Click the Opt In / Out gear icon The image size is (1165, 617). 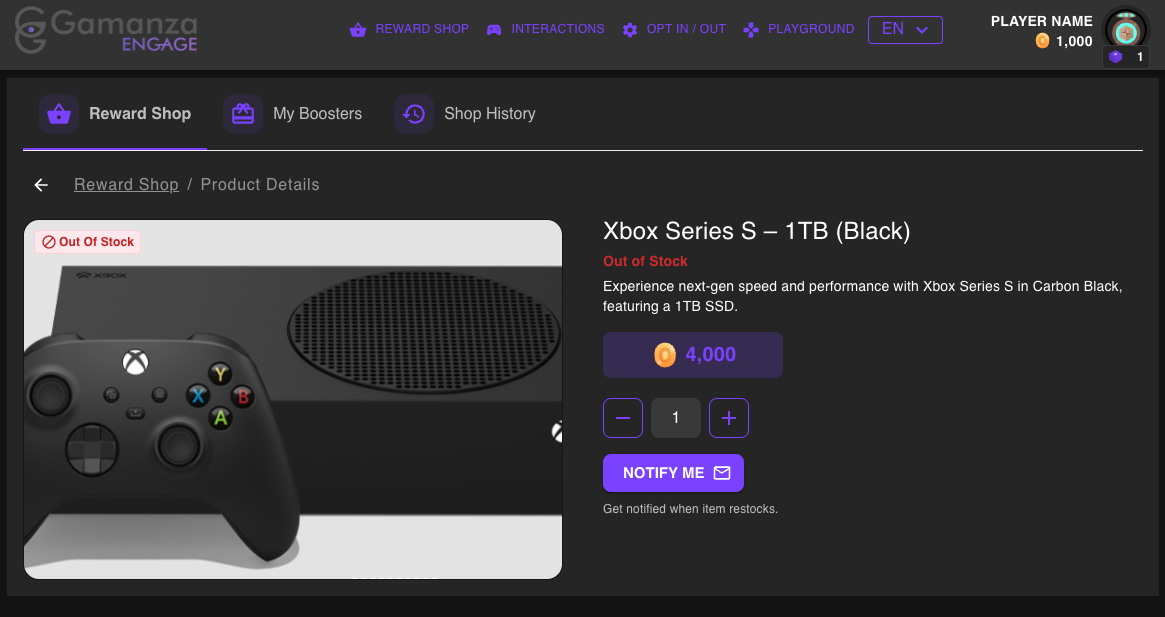point(630,30)
